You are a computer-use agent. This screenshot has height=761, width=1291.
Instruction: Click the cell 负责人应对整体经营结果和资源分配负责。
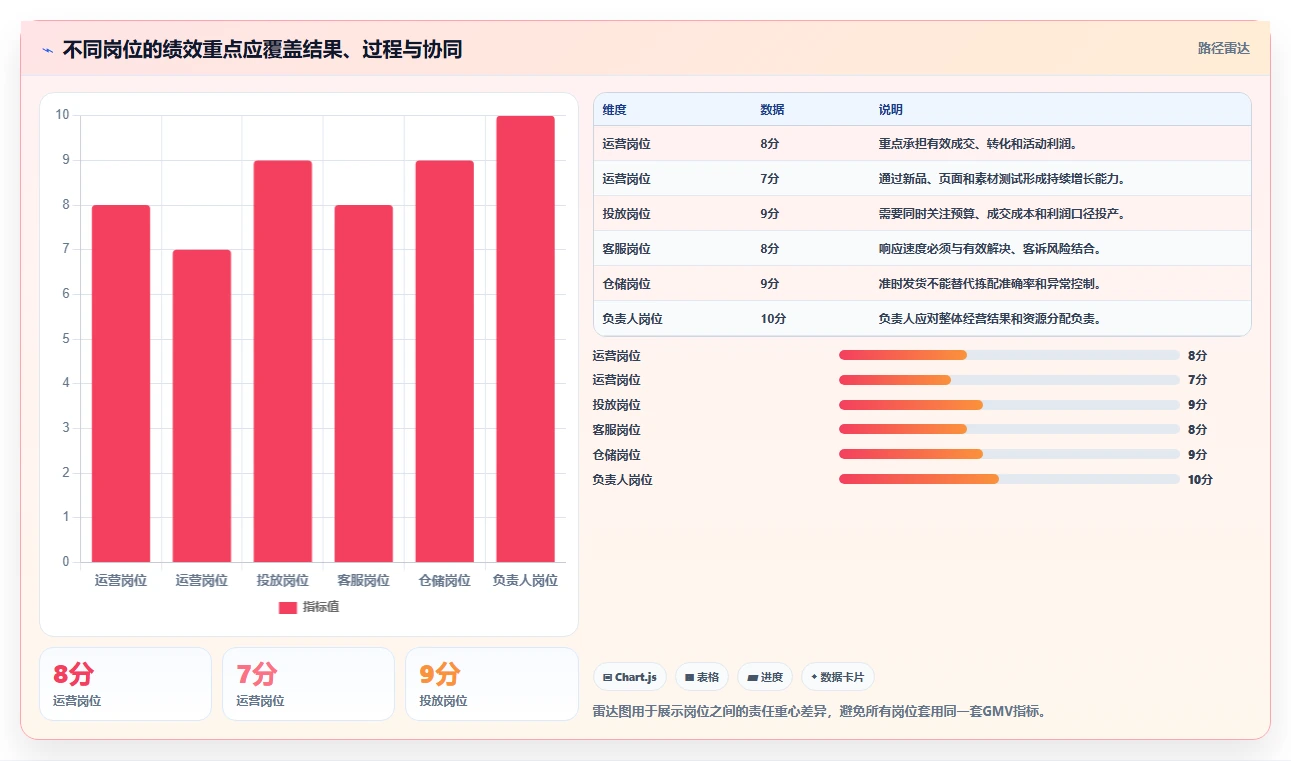989,319
